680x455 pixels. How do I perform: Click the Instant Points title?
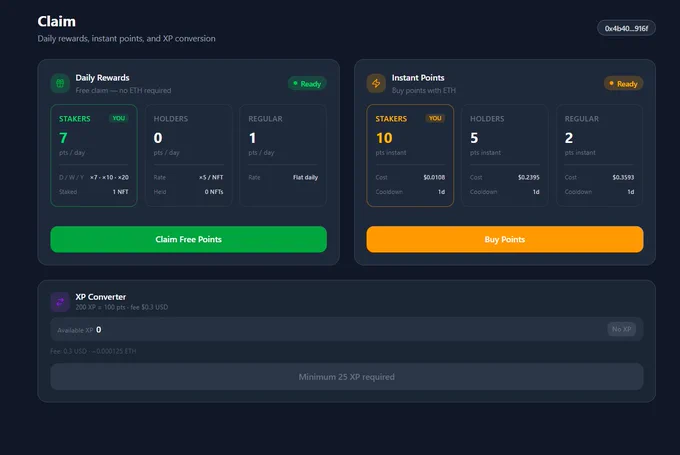pos(418,78)
